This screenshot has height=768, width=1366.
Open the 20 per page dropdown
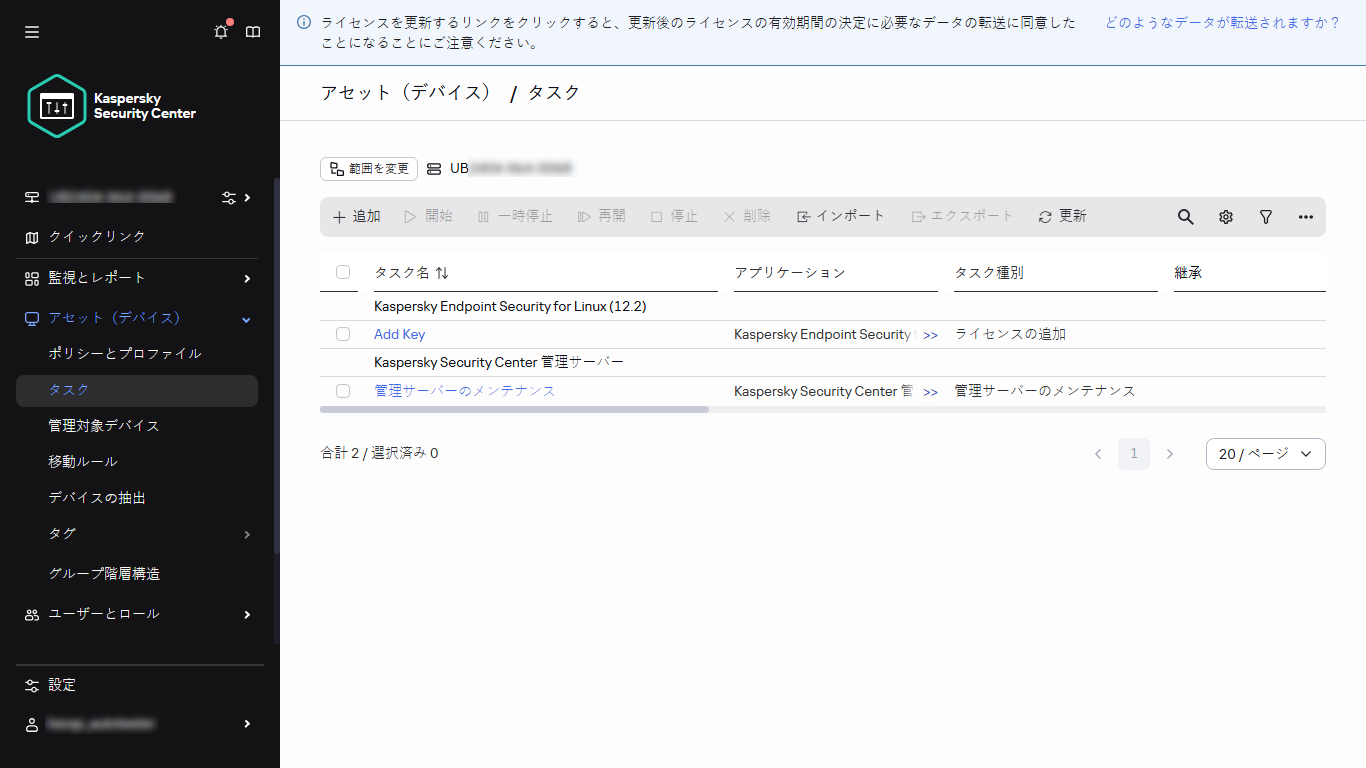pos(1265,453)
